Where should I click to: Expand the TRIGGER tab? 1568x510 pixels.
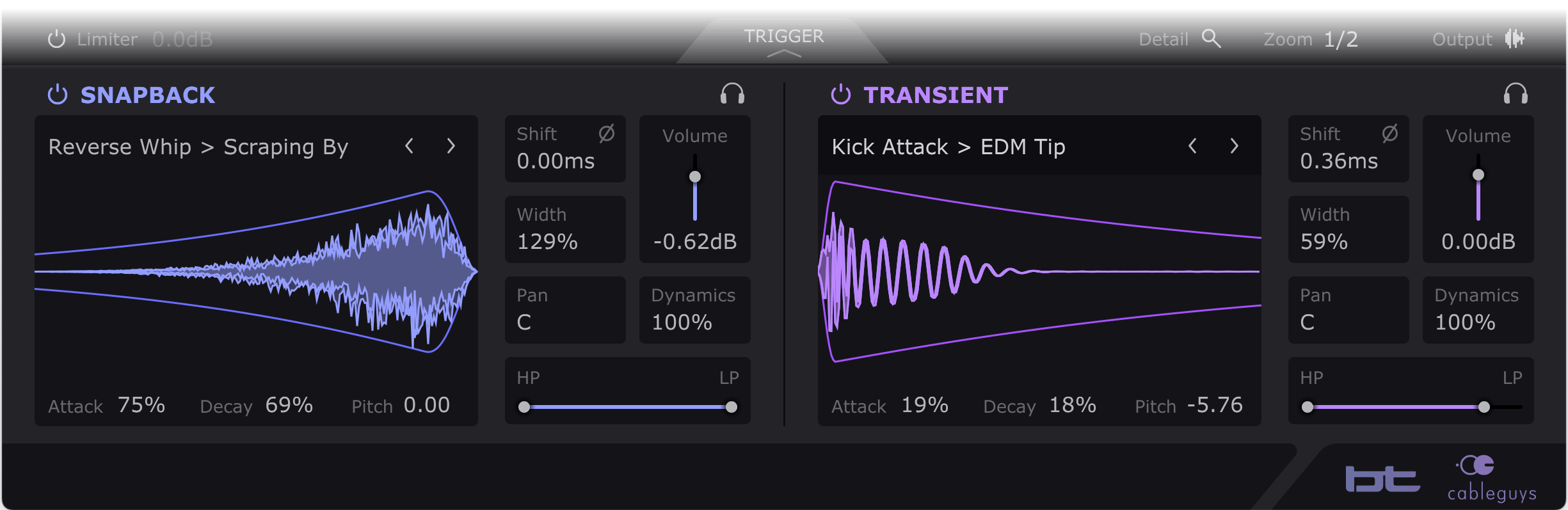(784, 42)
